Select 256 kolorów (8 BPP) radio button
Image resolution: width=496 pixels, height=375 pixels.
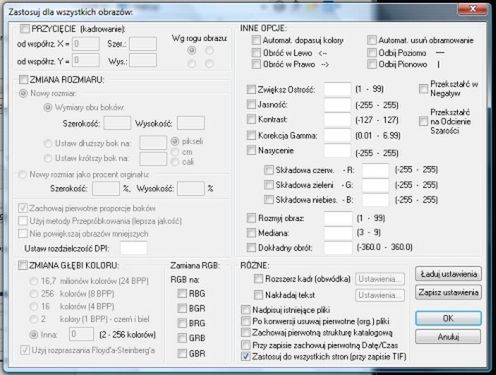[x=33, y=294]
